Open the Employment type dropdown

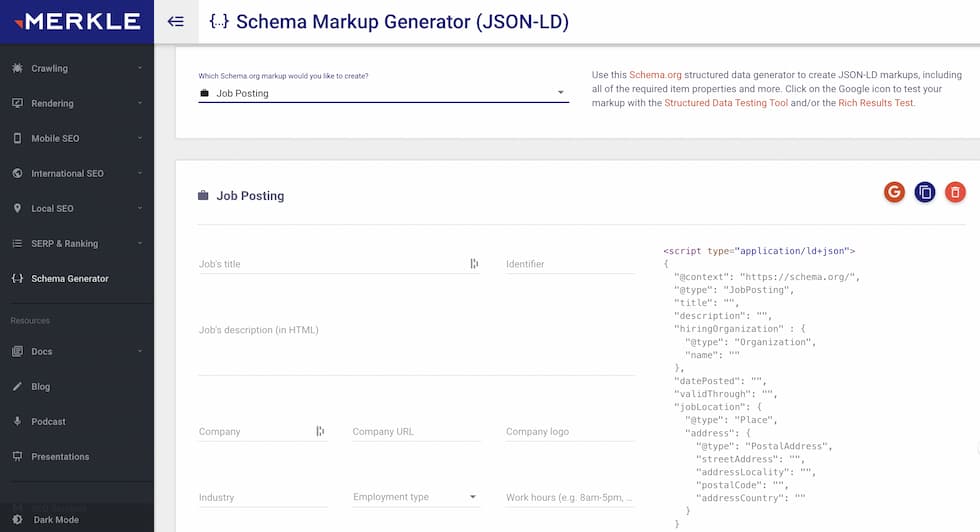[x=415, y=497]
